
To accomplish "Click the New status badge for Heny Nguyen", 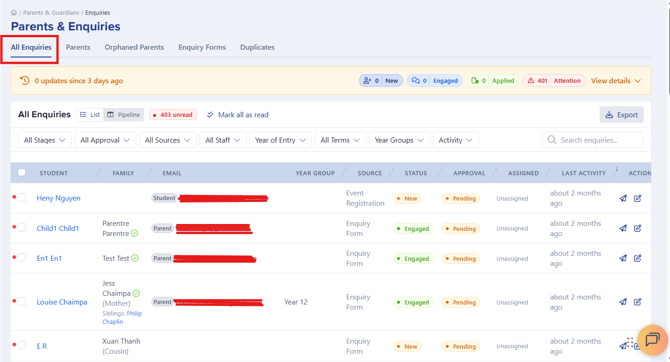I will [x=407, y=198].
